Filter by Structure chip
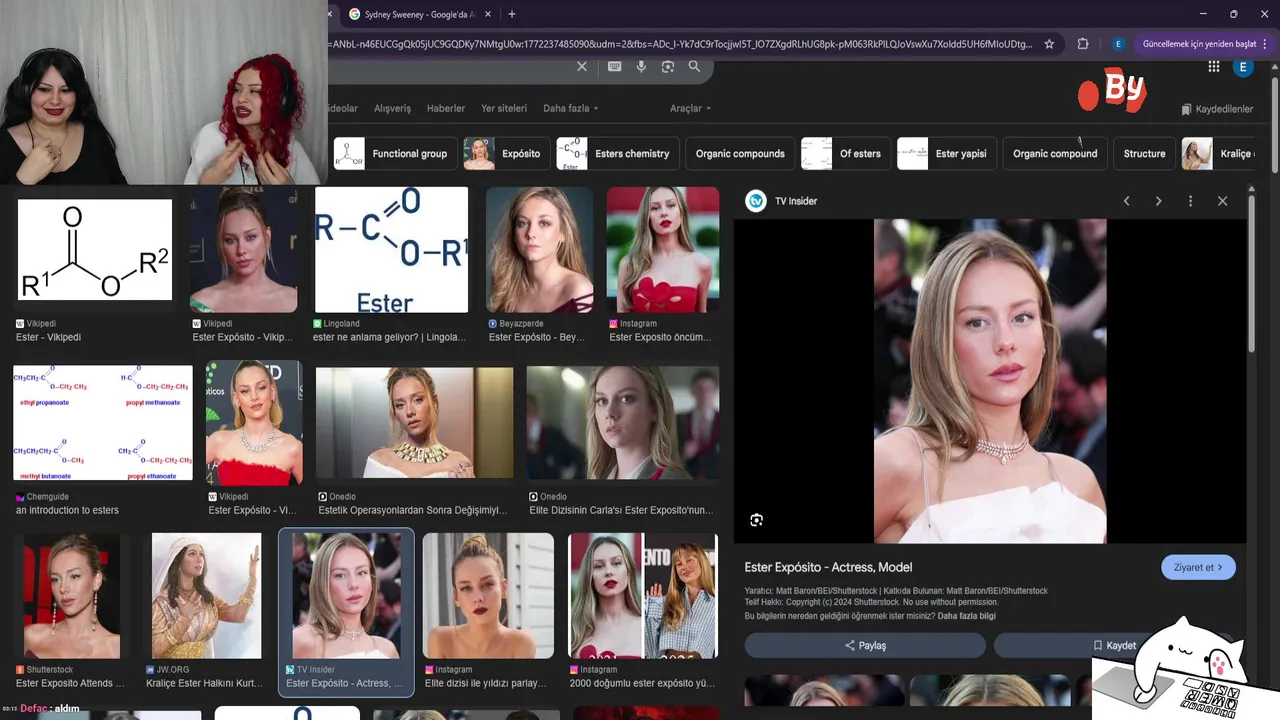This screenshot has height=720, width=1280. [1144, 154]
